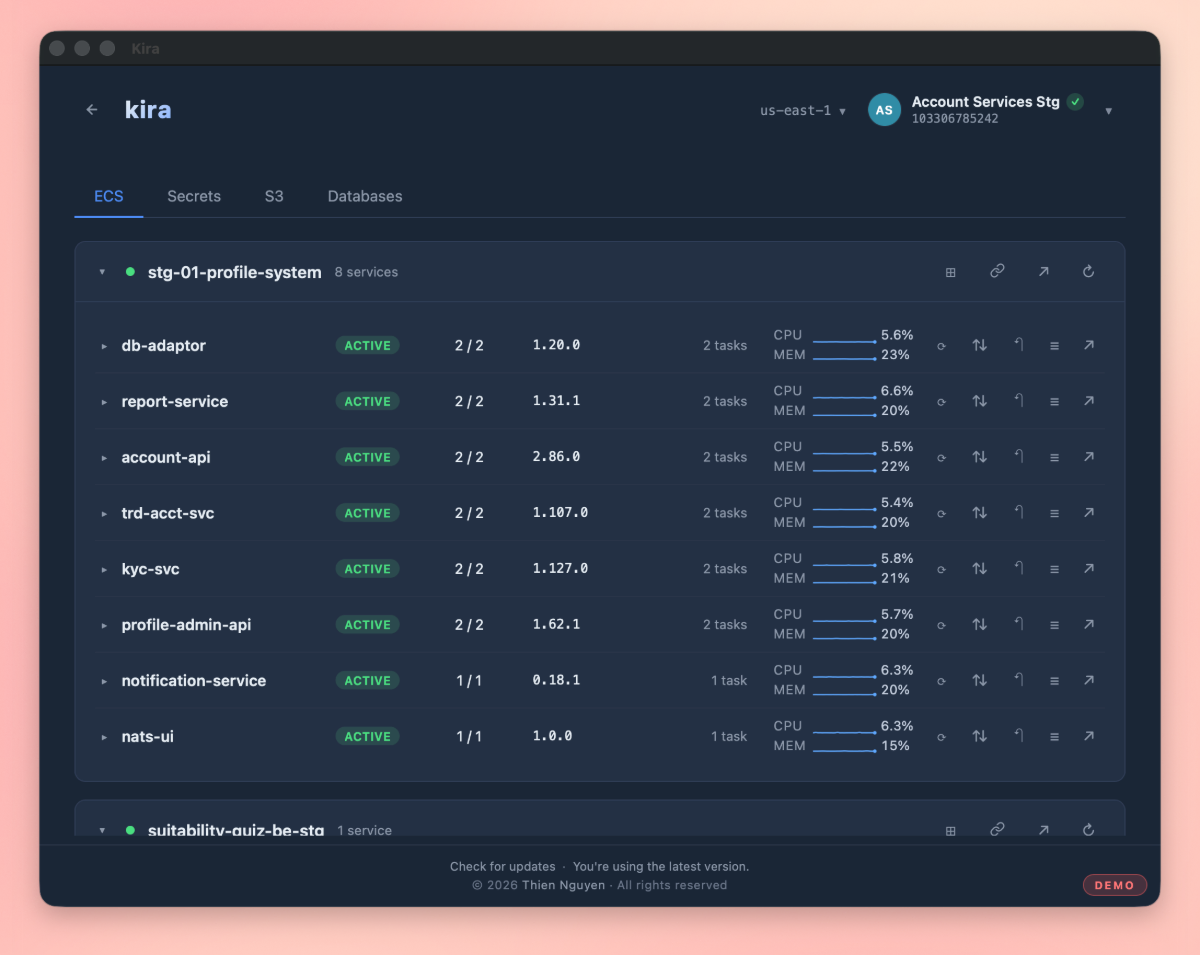Switch to the Databases tab
This screenshot has height=955, width=1200.
pyautogui.click(x=365, y=196)
